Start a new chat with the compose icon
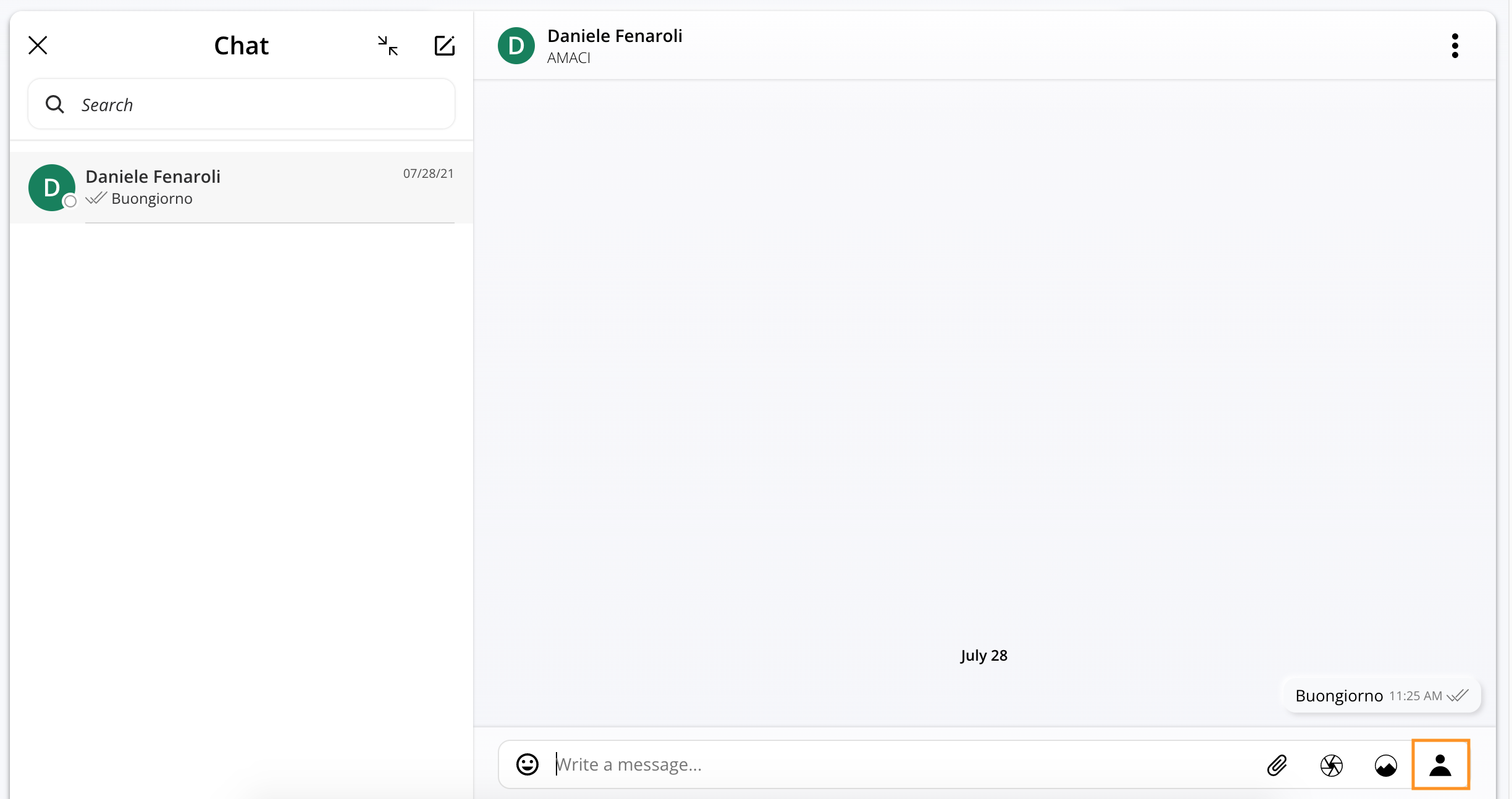This screenshot has width=1512, height=799. click(445, 45)
